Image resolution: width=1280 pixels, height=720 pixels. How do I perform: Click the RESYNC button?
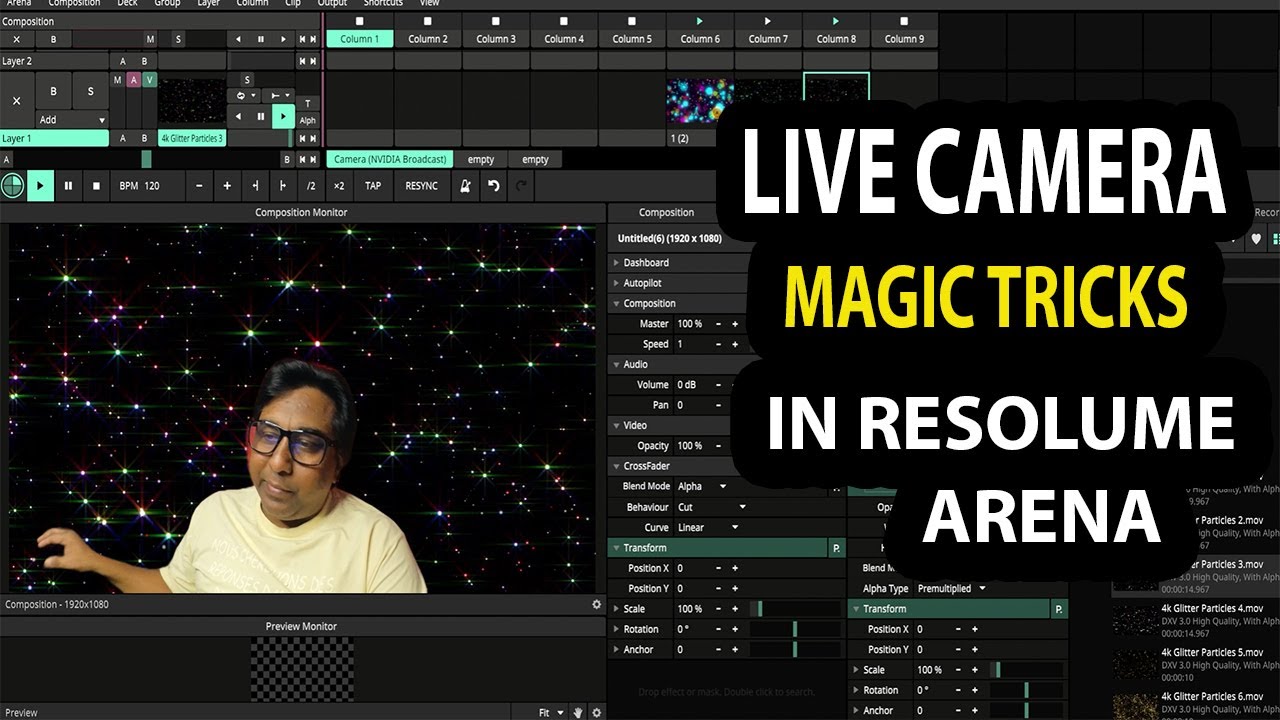click(421, 186)
